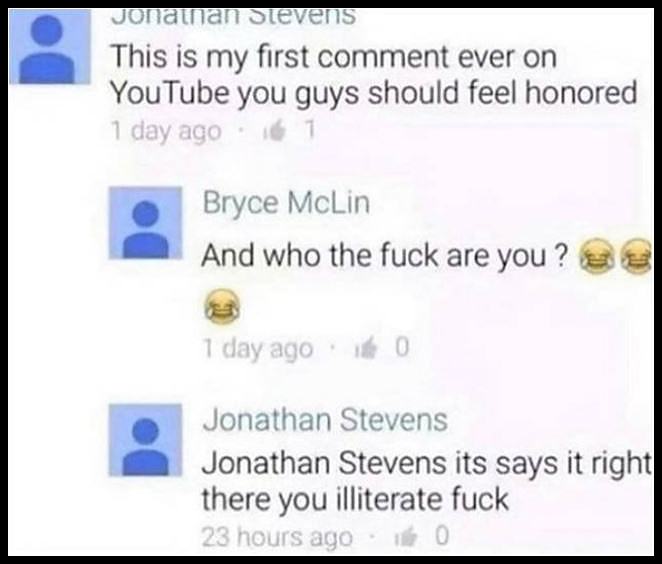Viewport: 662px width, 564px height.
Task: Like Jonathan Stevens' first comment with thumbs-up
Action: [274, 132]
